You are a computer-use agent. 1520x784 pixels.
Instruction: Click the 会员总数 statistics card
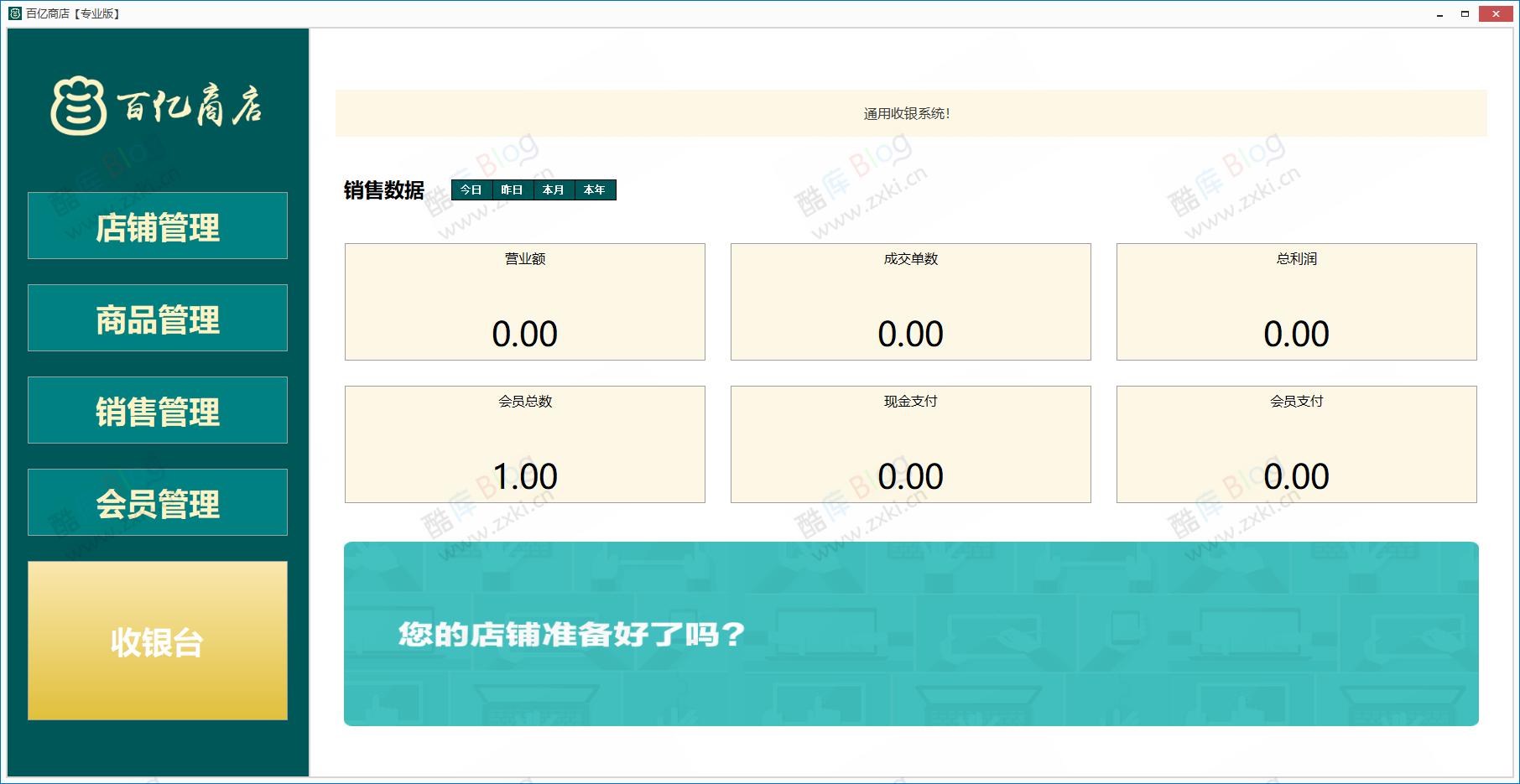point(524,444)
